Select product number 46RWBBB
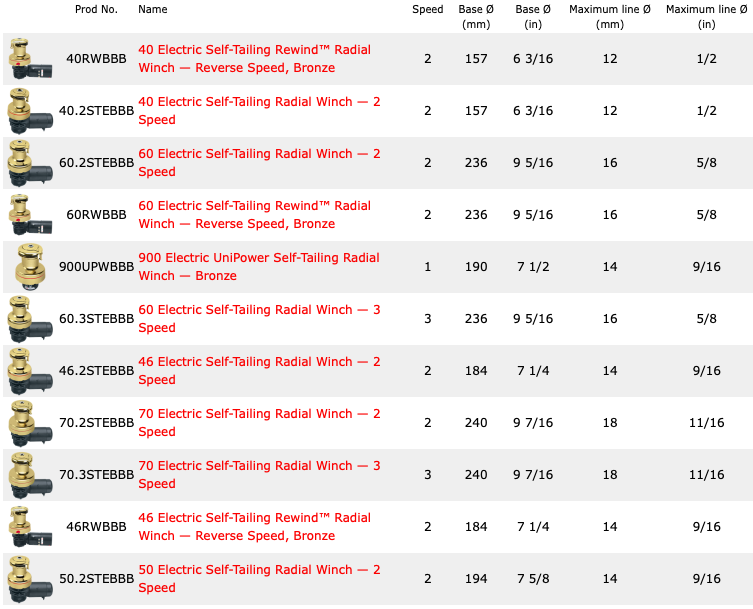Viewport: 753px width, 609px height. tap(97, 527)
